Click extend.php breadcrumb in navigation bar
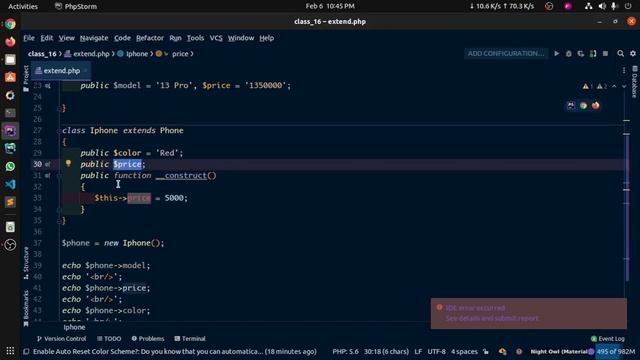This screenshot has height=360, width=640. pyautogui.click(x=87, y=54)
